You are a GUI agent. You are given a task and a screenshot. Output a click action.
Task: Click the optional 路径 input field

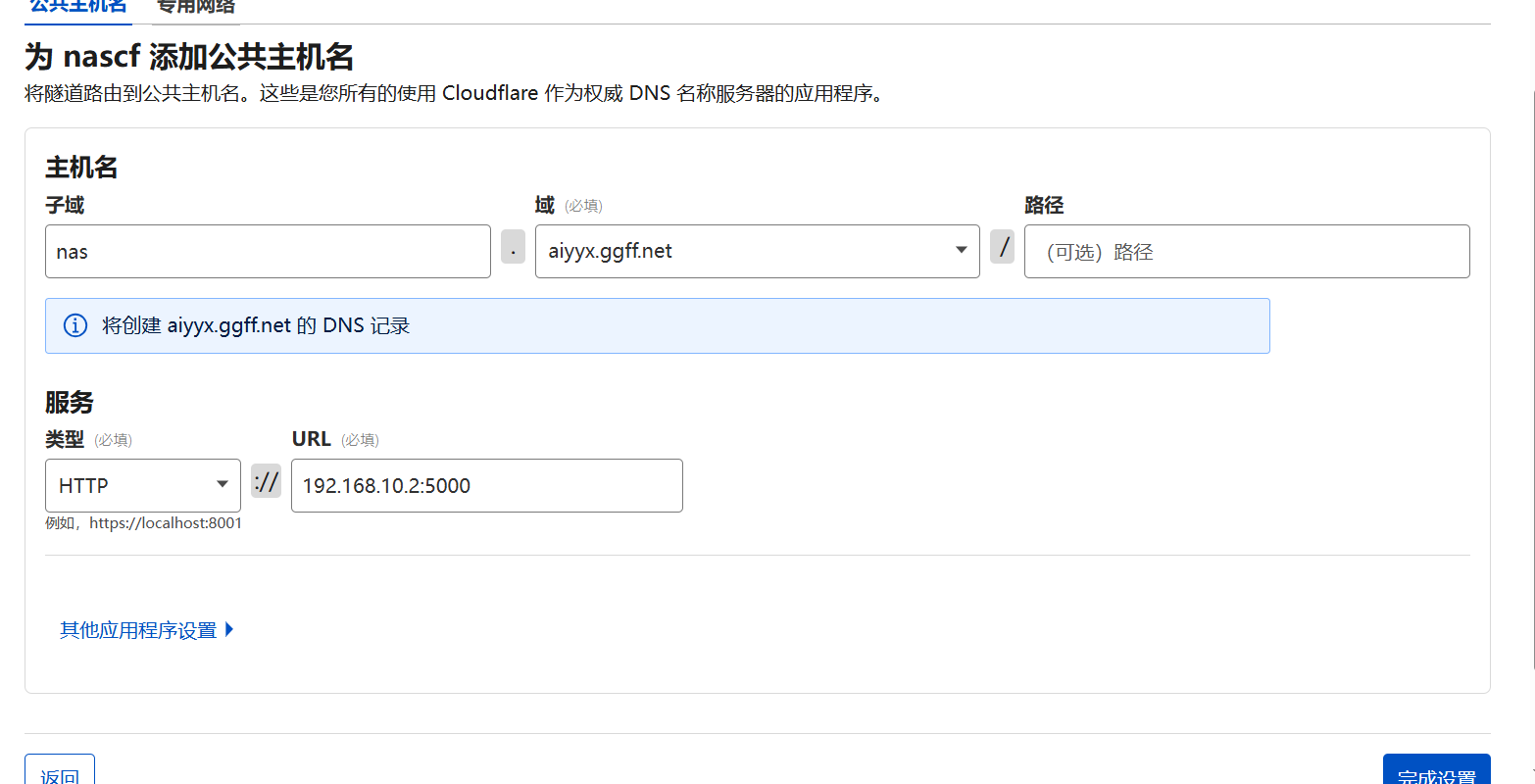click(1247, 252)
